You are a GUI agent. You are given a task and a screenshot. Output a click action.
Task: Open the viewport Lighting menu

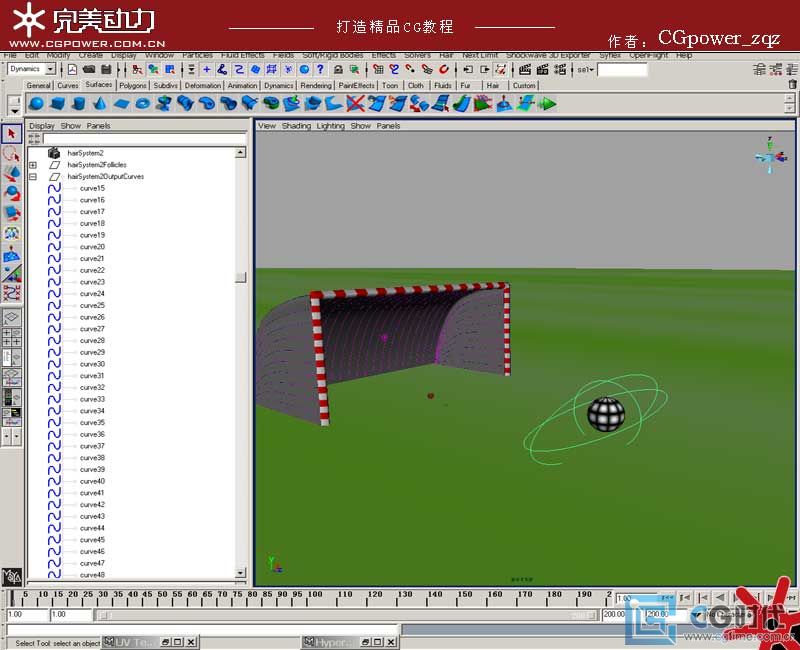click(330, 126)
